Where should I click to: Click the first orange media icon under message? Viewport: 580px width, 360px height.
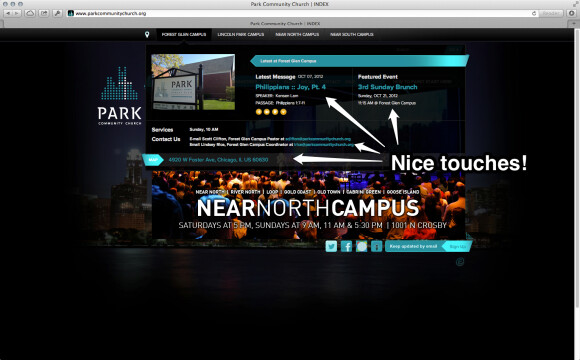[259, 112]
